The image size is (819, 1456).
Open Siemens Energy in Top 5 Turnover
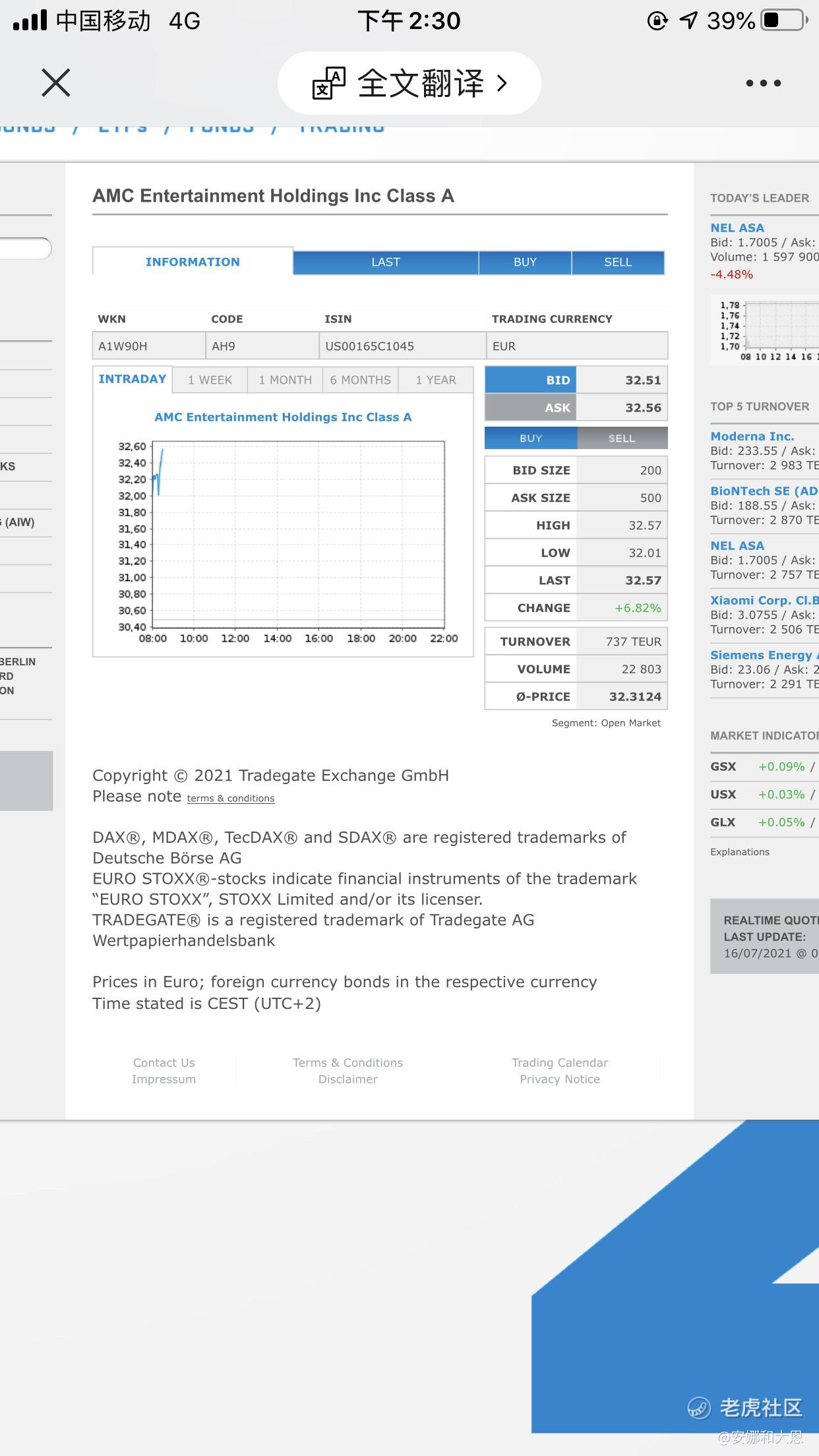[764, 655]
